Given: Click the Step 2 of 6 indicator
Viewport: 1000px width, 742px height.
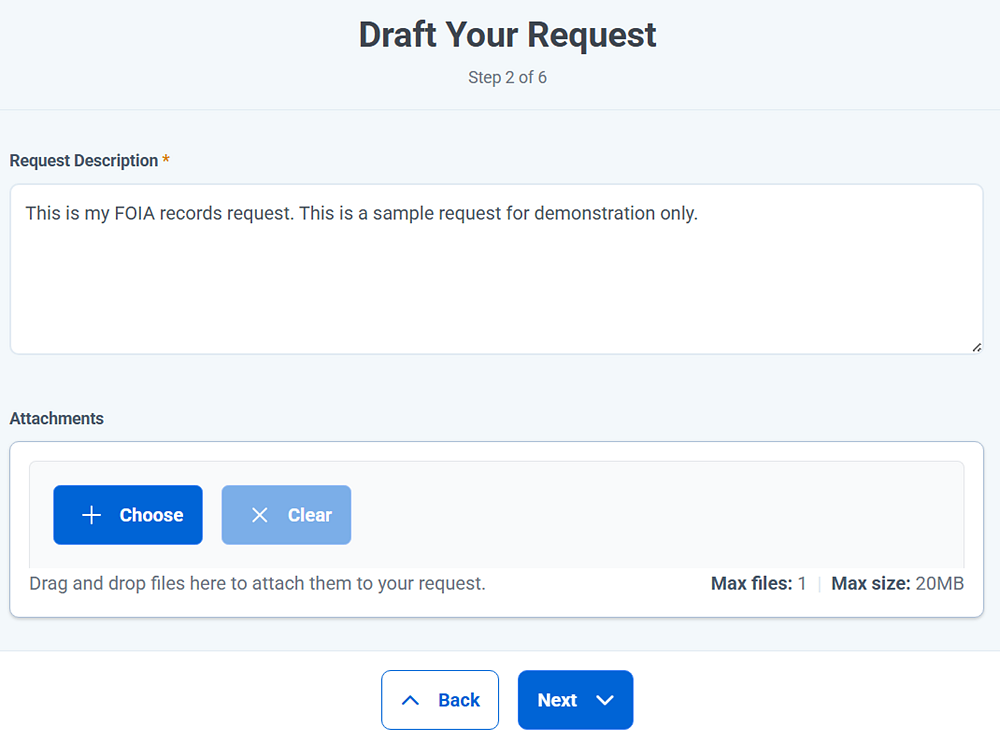Looking at the screenshot, I should (507, 77).
